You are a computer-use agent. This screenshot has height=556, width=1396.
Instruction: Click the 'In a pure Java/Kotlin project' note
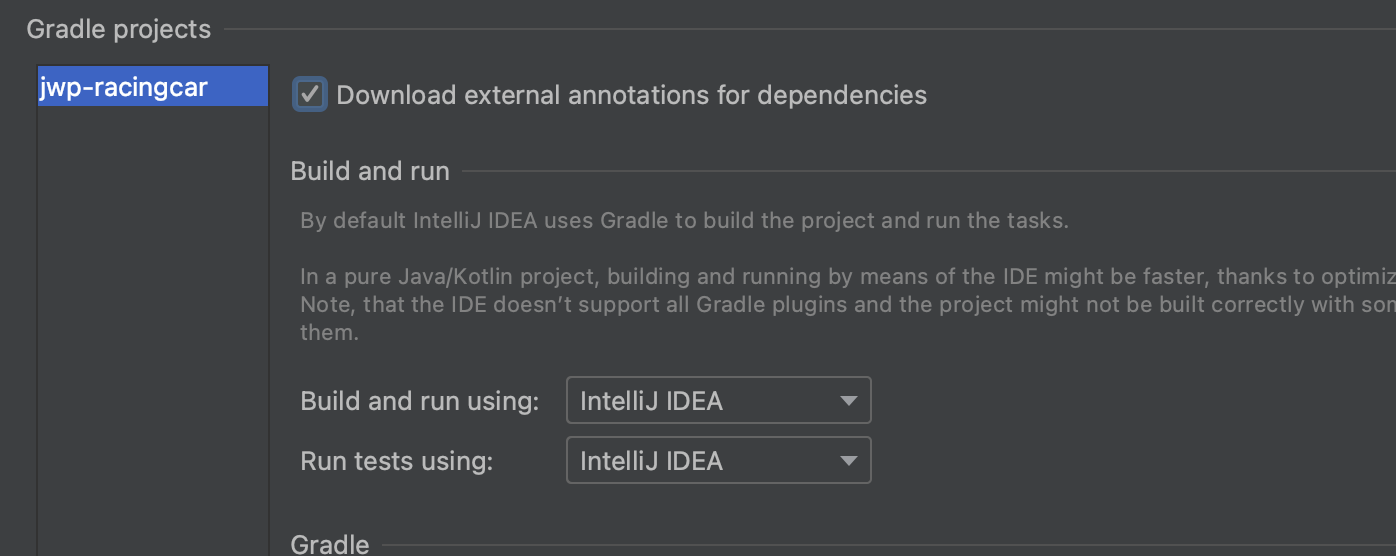[x=847, y=304]
